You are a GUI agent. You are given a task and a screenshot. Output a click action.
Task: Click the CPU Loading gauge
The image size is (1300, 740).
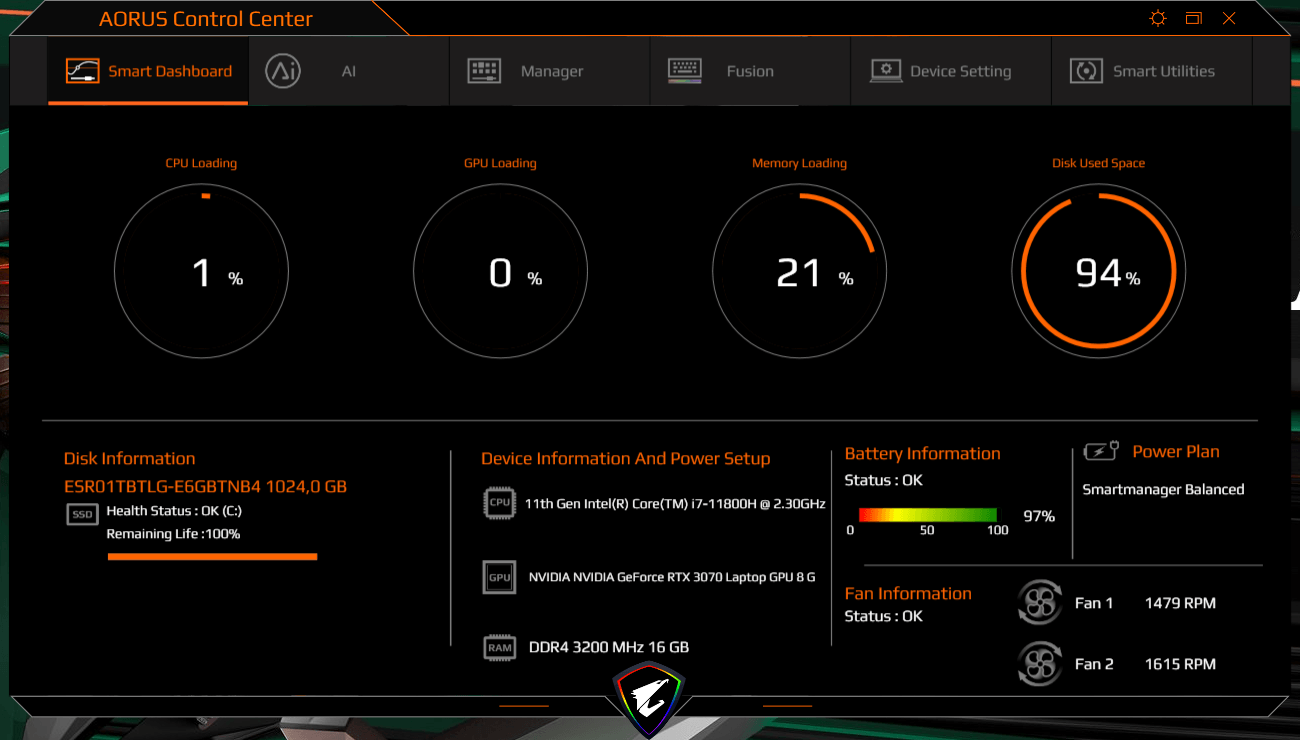coord(201,272)
